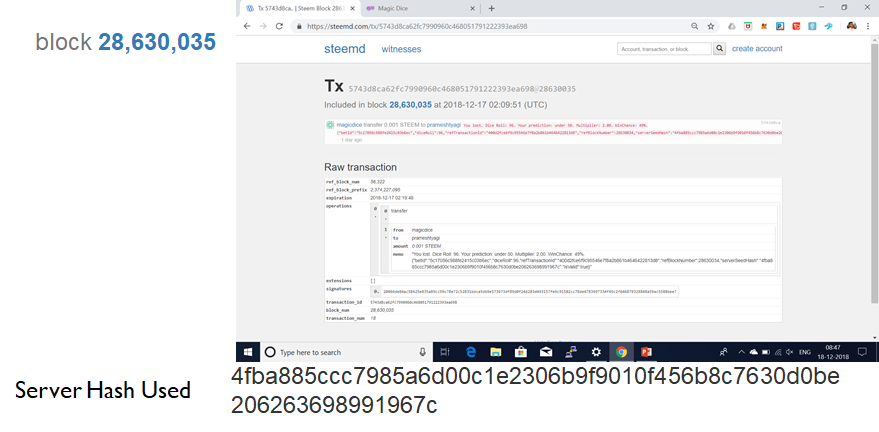The width and height of the screenshot is (879, 432).
Task: Click the magicdice avatar icon in the transfer row
Action: pos(331,125)
